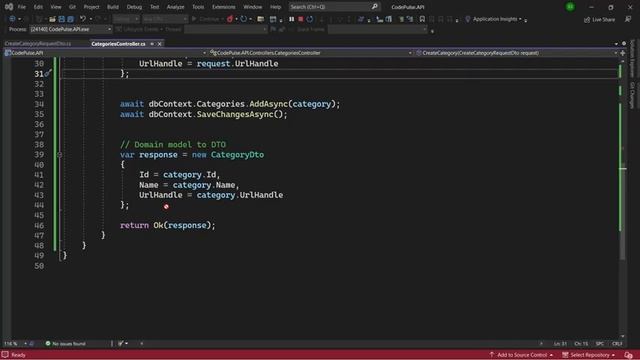The image size is (640, 360).
Task: Click the feedback person icon
Action: point(628,20)
